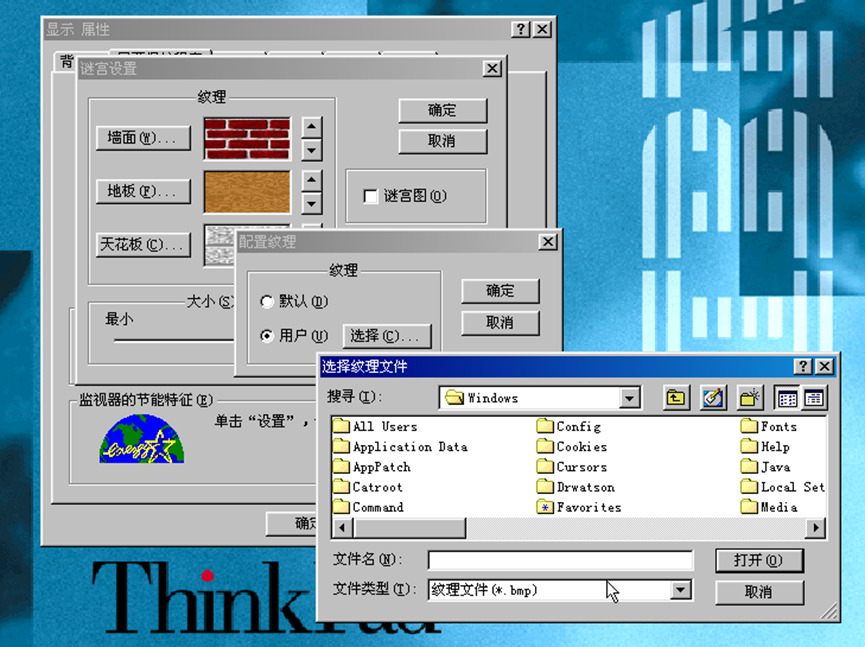The width and height of the screenshot is (865, 647).
Task: Select the AppPatch folder
Action: 372,467
